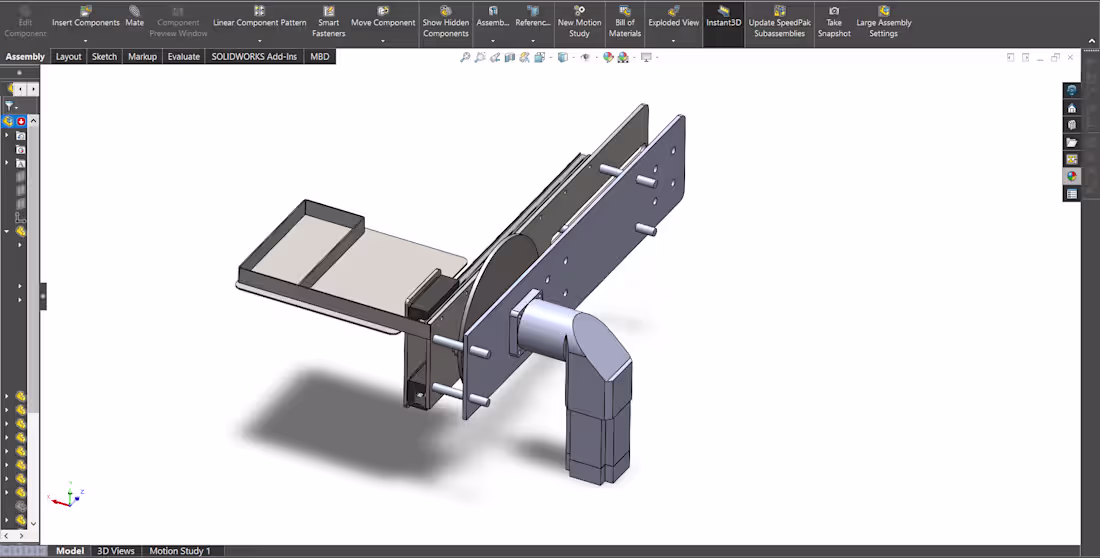Open the feature tree filter dropdown
Image resolution: width=1100 pixels, height=558 pixels.
pyautogui.click(x=11, y=106)
